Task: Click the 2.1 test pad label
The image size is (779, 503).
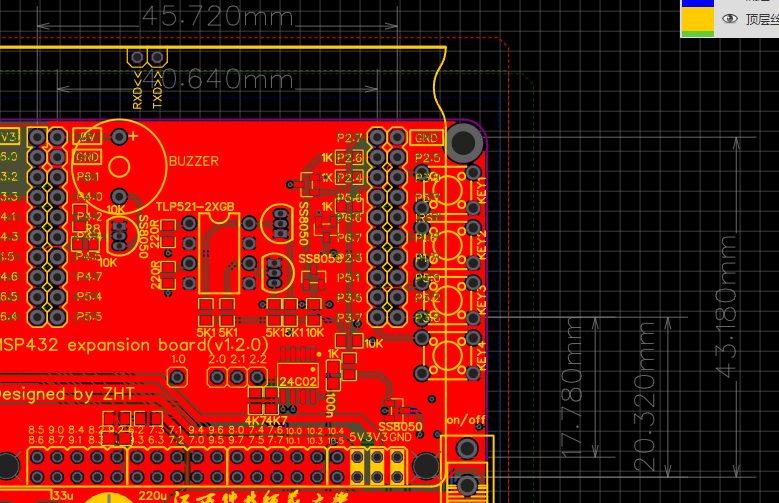Action: tap(237, 359)
